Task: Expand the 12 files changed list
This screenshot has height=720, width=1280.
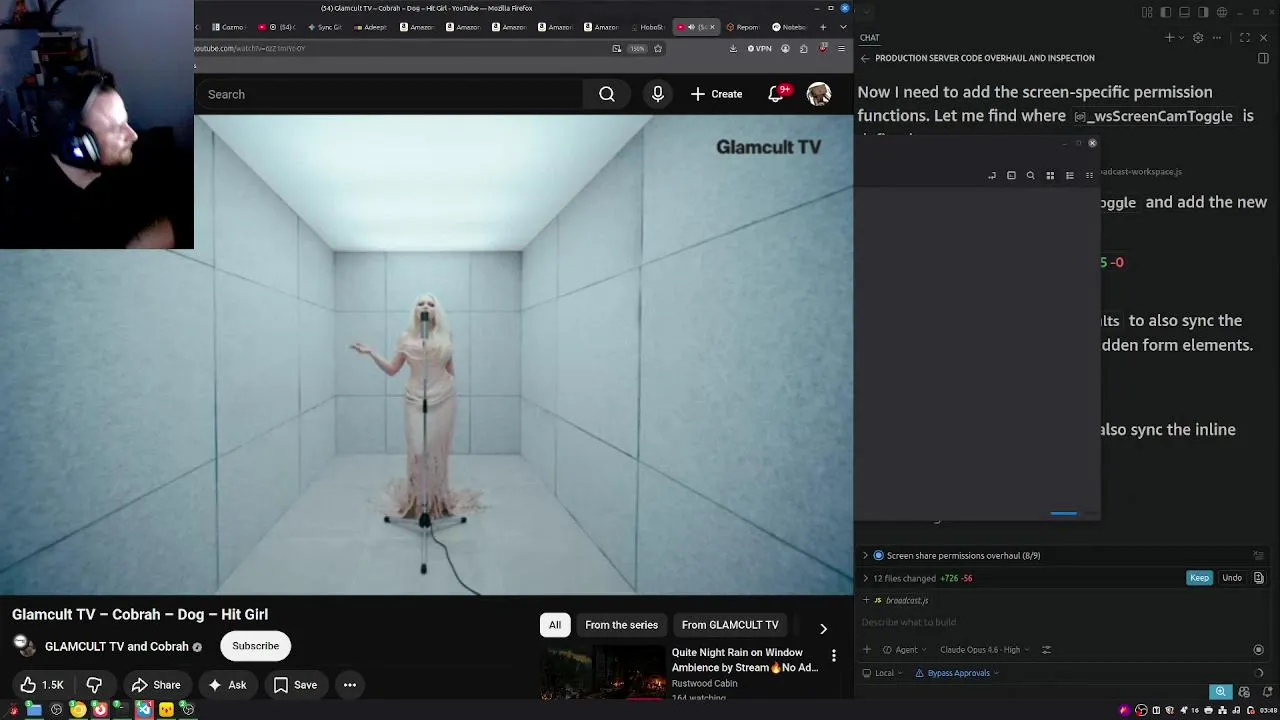Action: point(866,578)
